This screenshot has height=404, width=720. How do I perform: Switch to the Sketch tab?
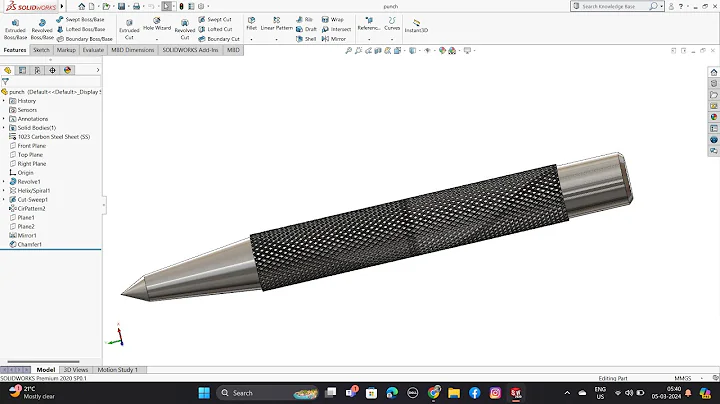[x=41, y=50]
